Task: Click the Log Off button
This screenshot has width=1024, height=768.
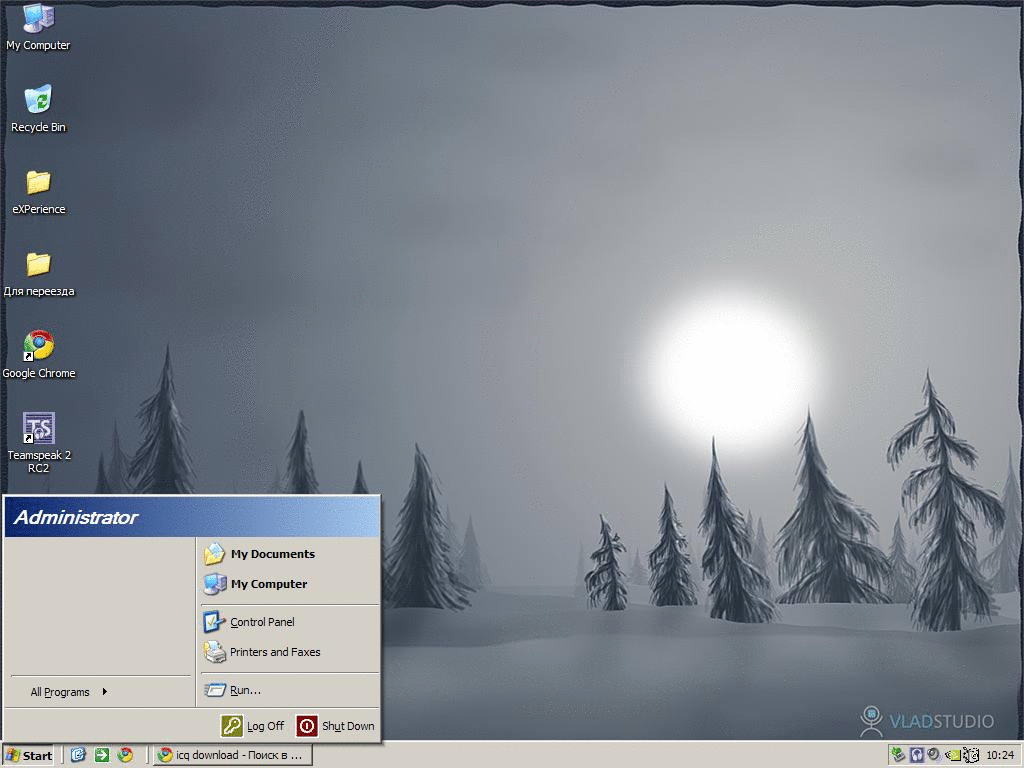Action: pos(253,726)
